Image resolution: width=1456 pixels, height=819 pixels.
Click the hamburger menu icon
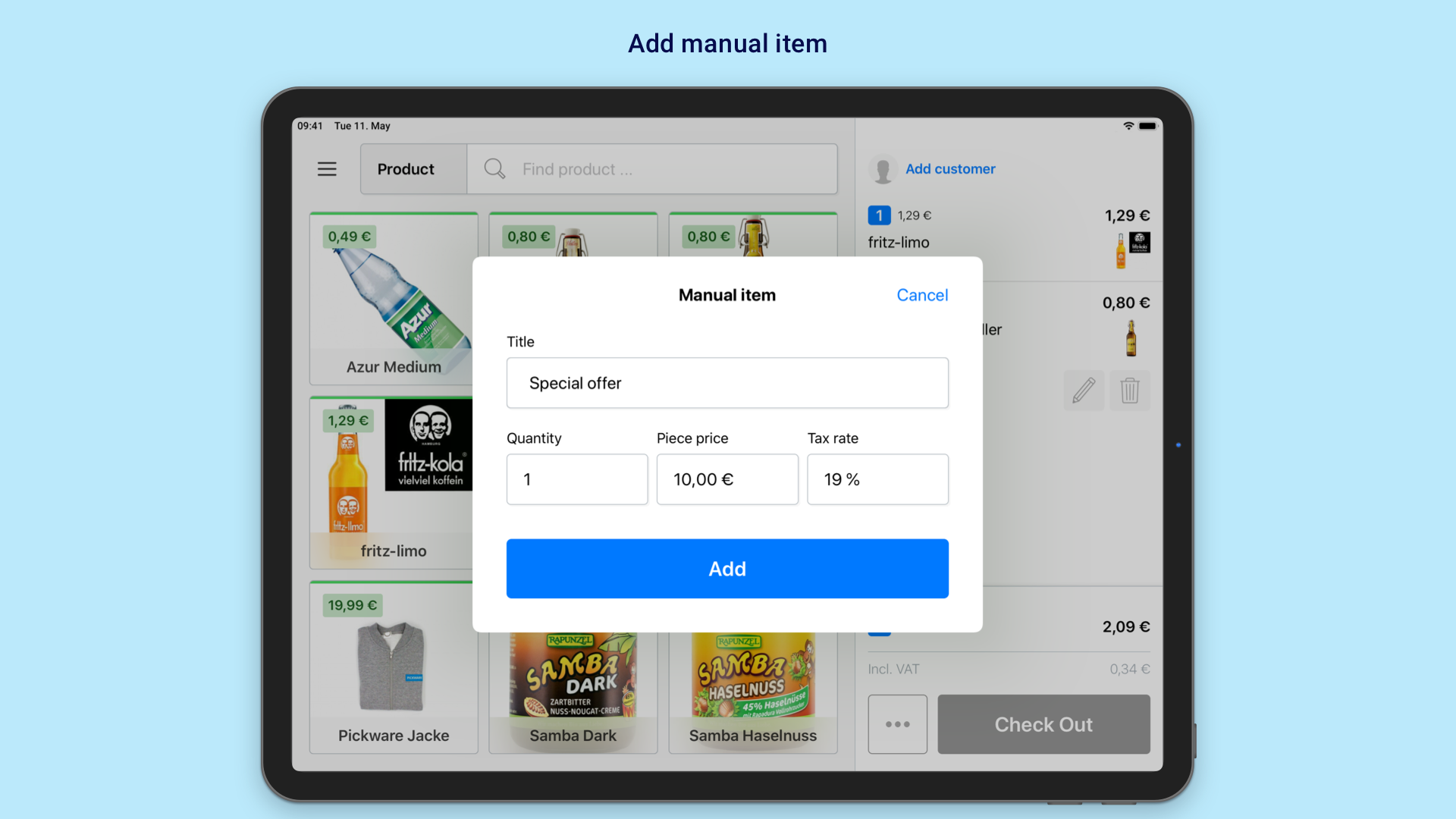tap(327, 167)
